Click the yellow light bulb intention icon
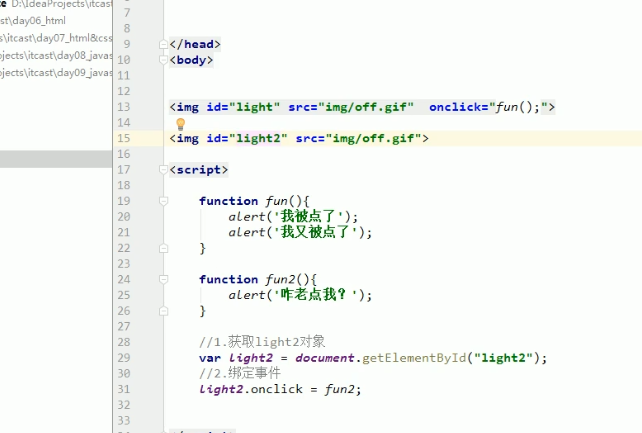This screenshot has width=642, height=433. (x=180, y=123)
